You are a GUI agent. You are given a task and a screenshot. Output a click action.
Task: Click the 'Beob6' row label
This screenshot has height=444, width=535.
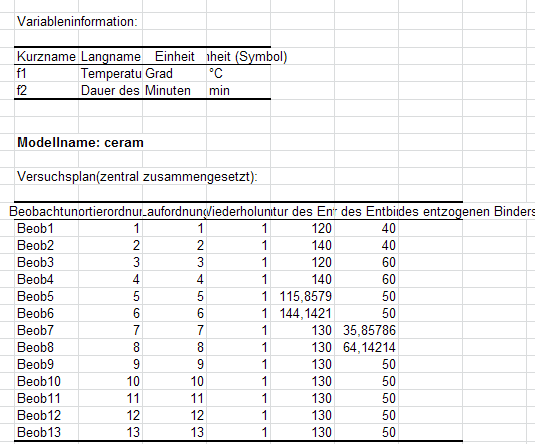point(46,313)
